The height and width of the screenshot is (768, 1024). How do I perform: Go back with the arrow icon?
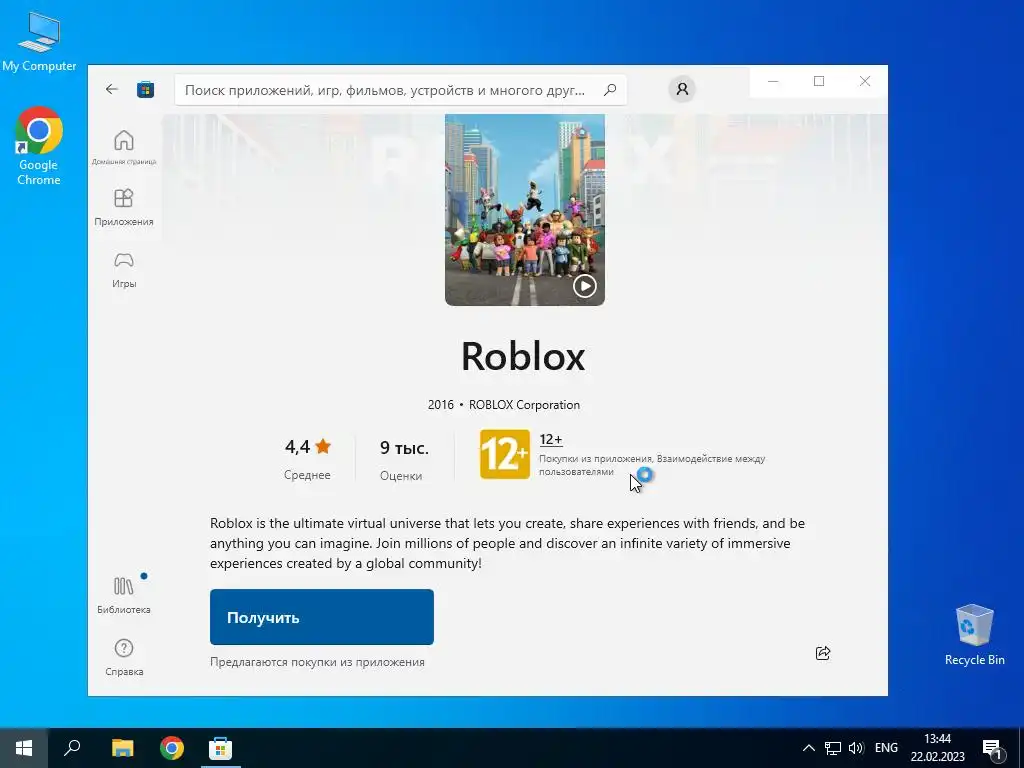pos(112,89)
